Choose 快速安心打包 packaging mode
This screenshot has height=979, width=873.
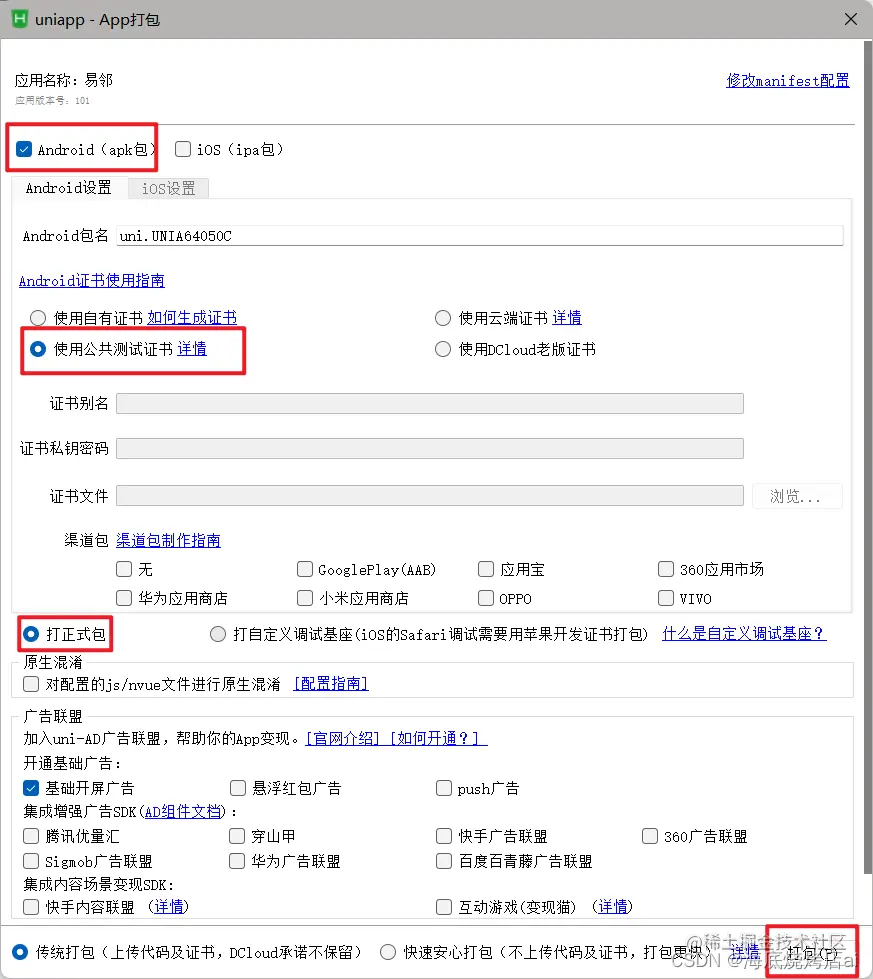tap(388, 951)
